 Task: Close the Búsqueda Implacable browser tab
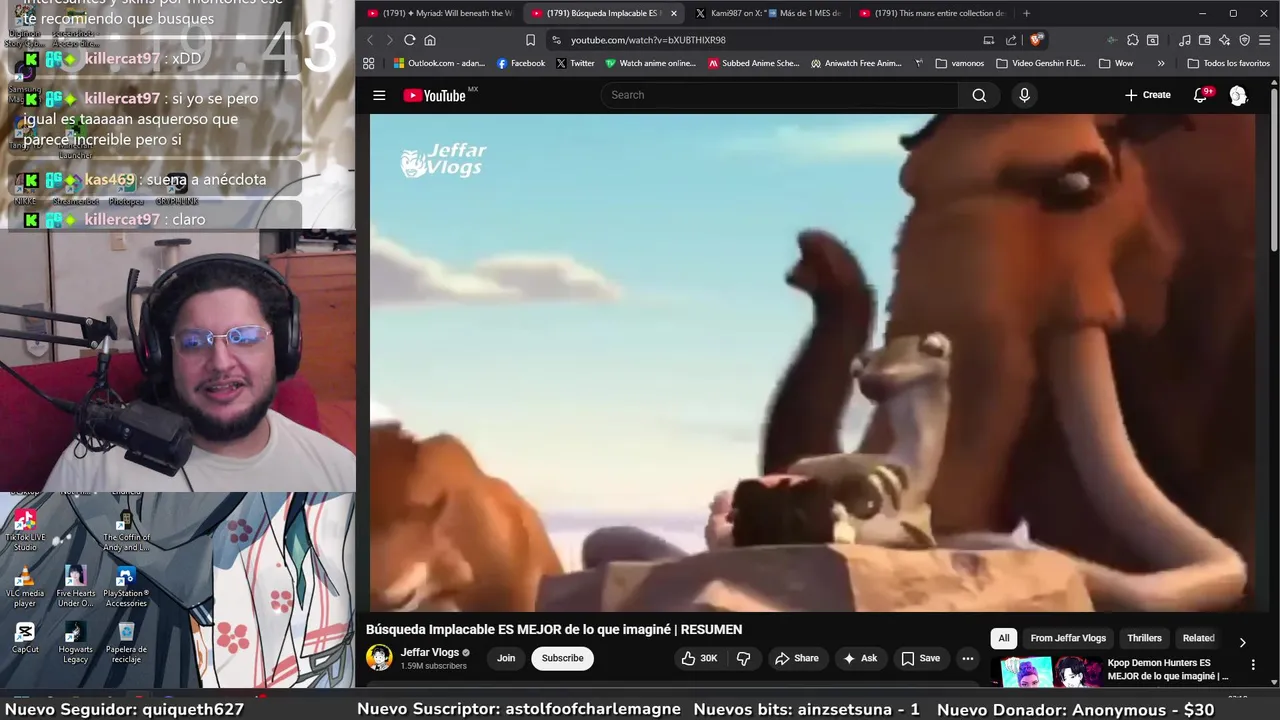[x=673, y=13]
